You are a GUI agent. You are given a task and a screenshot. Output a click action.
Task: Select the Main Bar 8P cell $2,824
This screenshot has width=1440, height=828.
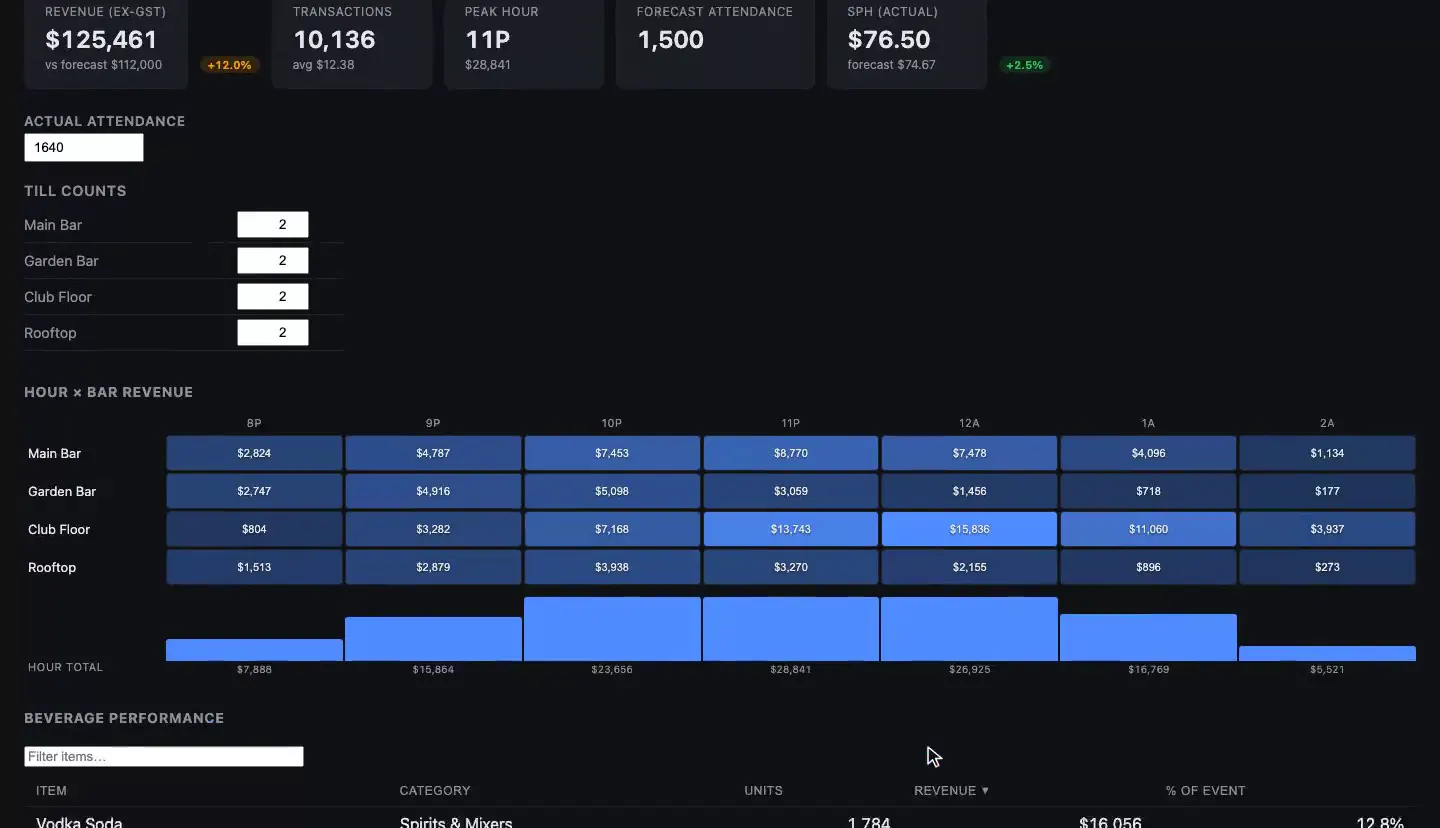254,453
